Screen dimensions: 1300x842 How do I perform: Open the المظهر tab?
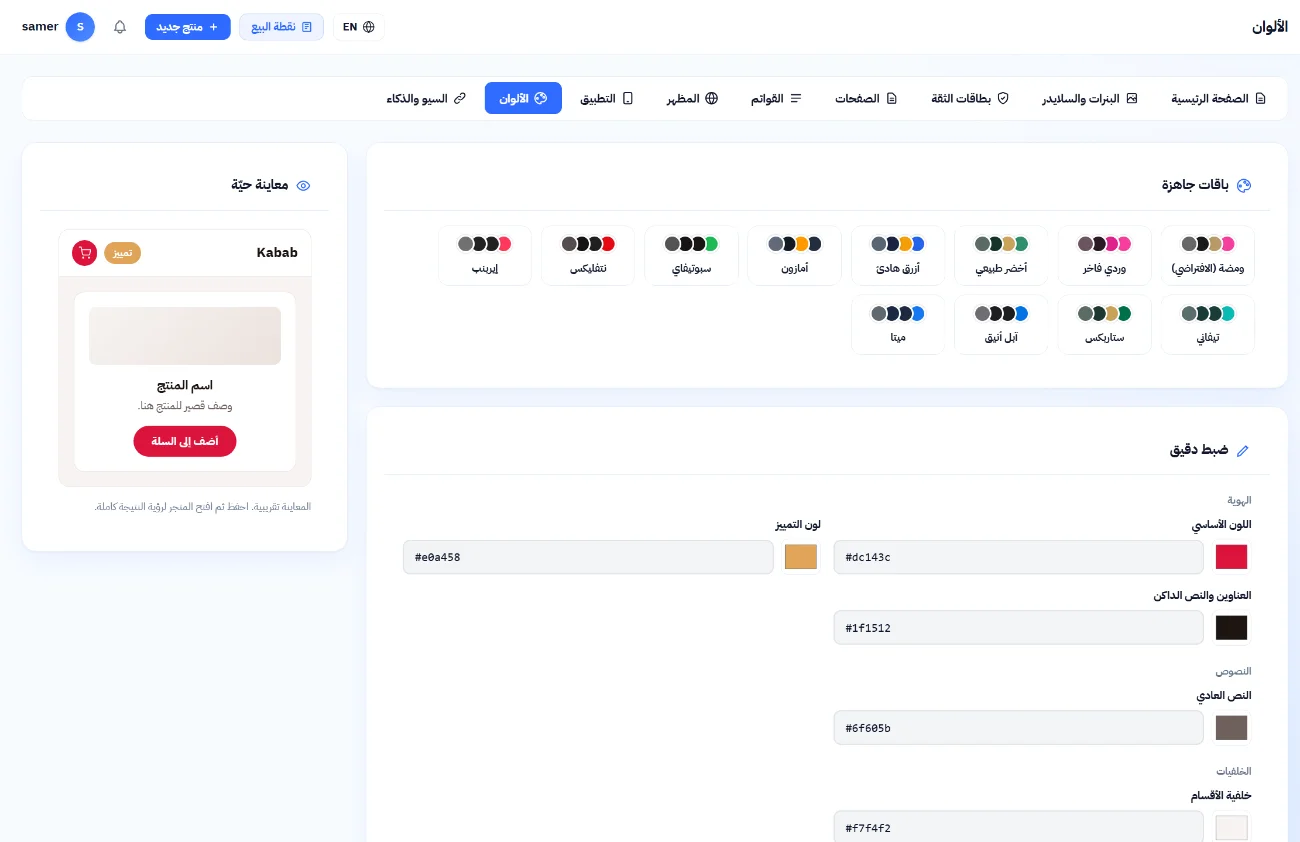(x=693, y=99)
